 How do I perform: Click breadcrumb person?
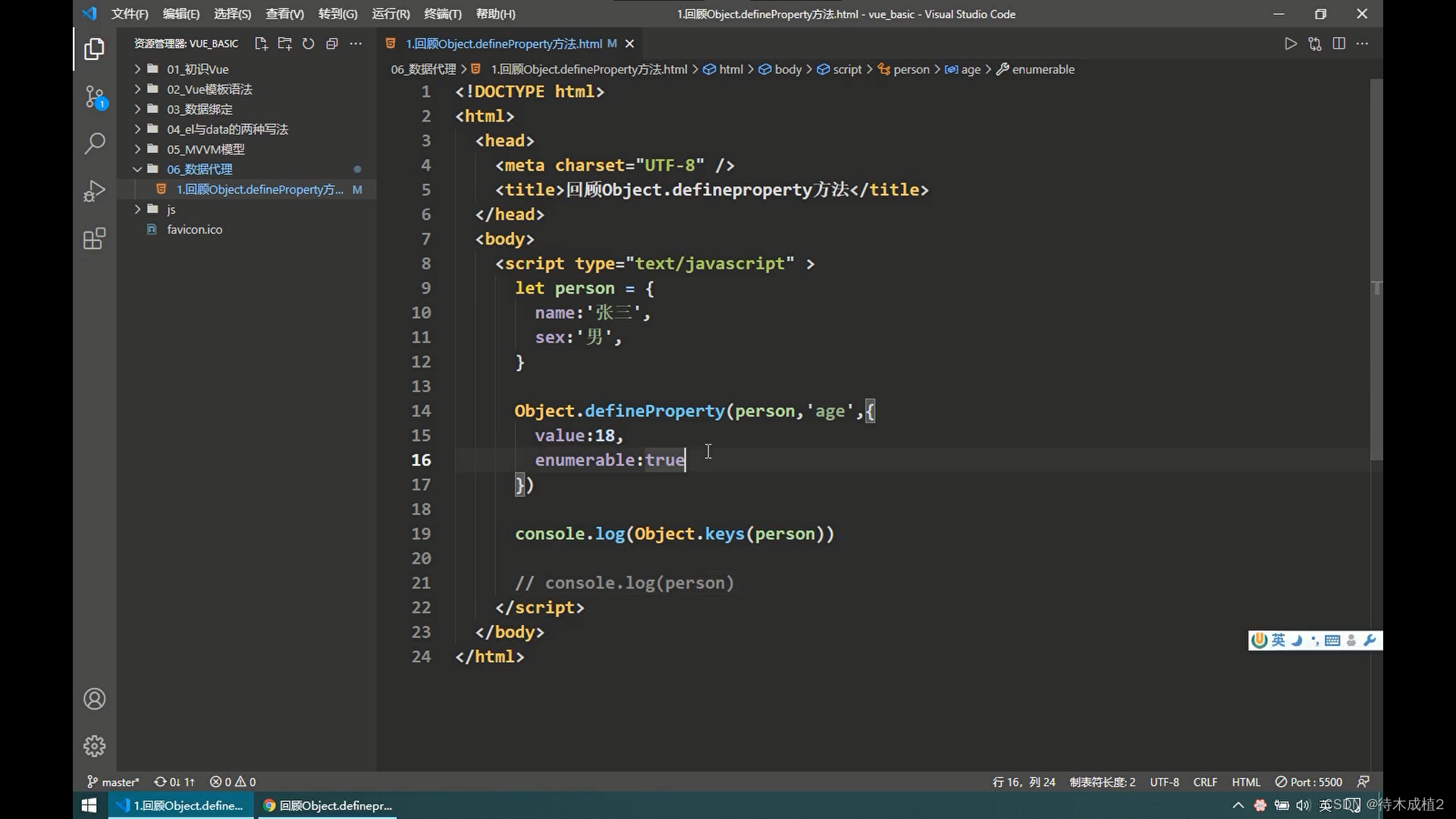click(x=903, y=69)
